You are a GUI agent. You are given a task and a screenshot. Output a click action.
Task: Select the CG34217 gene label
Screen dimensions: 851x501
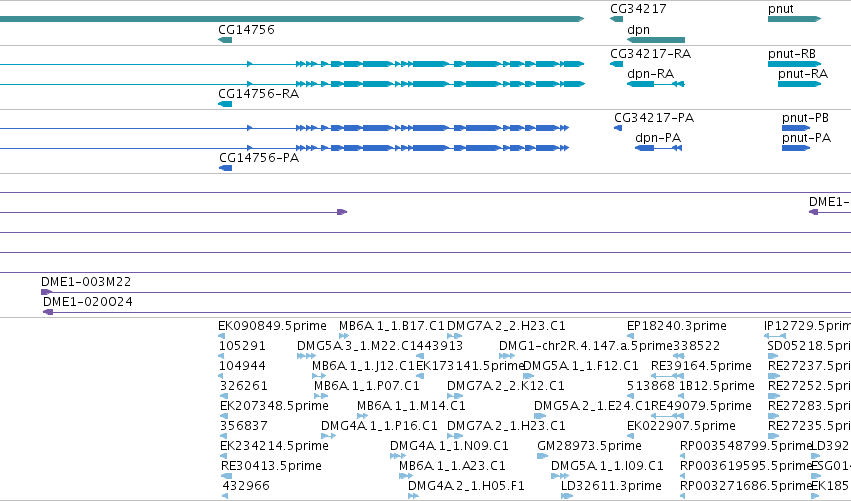[638, 9]
